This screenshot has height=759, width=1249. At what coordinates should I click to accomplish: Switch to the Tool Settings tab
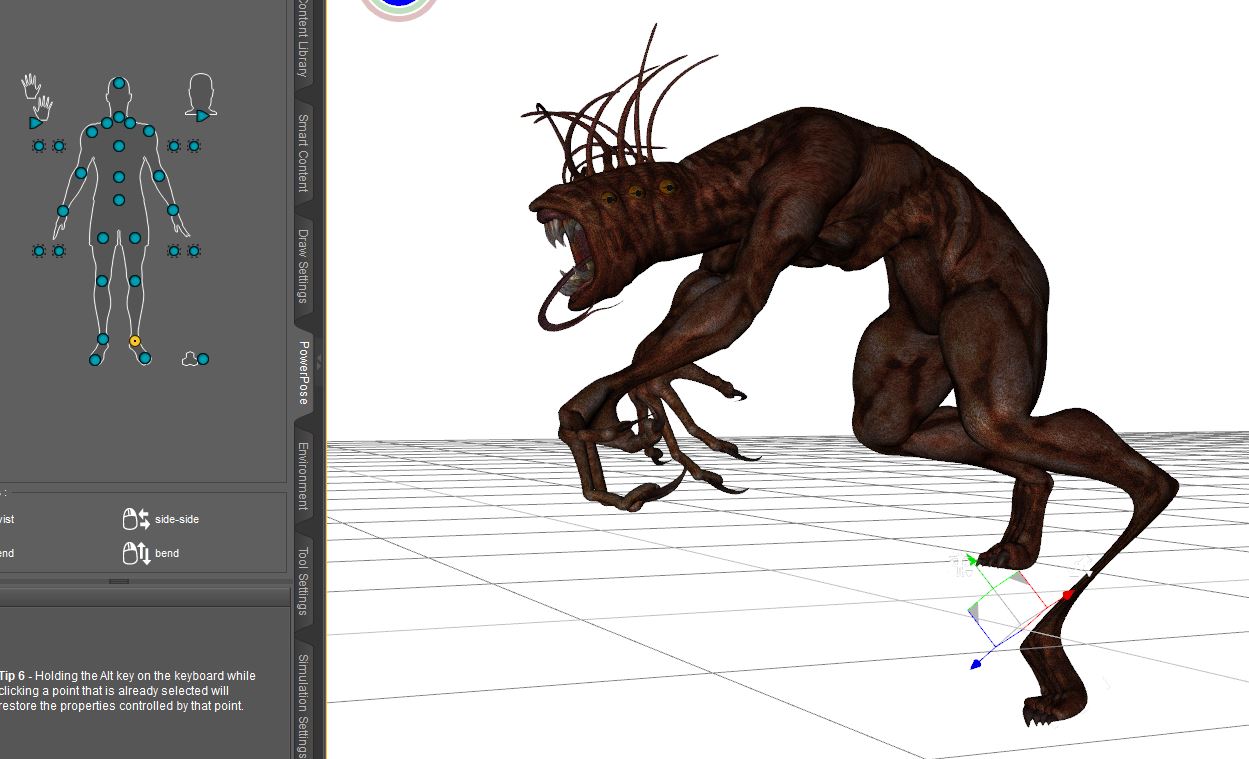point(303,580)
